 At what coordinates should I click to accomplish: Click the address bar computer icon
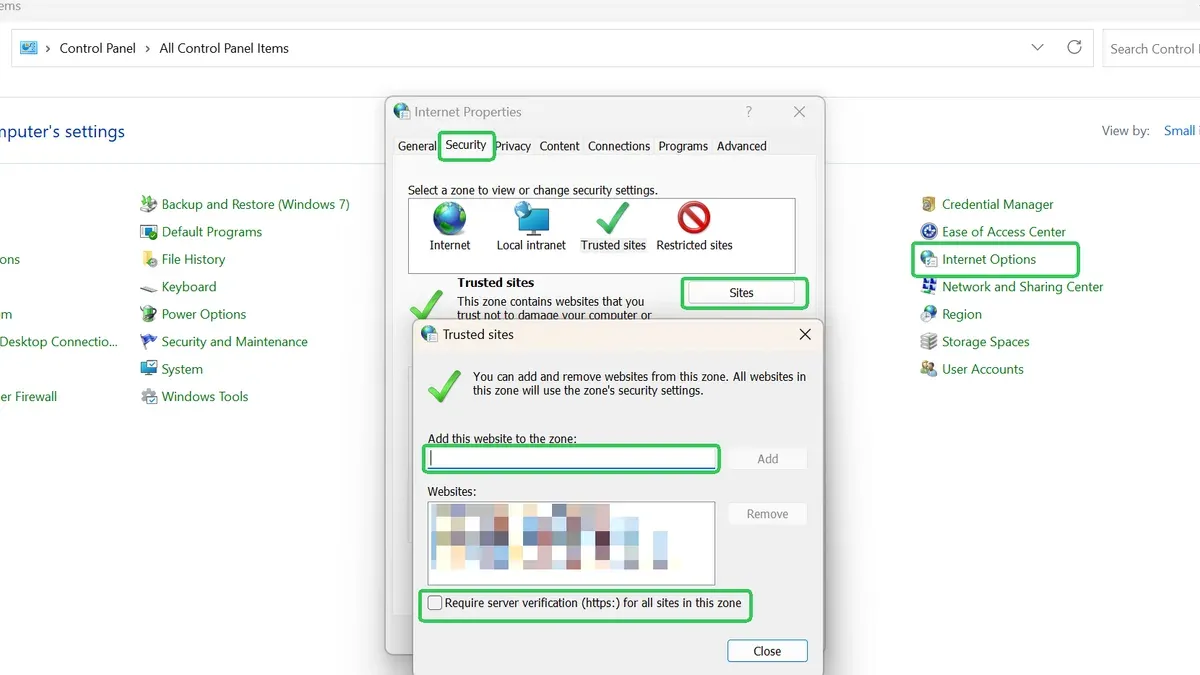click(x=28, y=48)
